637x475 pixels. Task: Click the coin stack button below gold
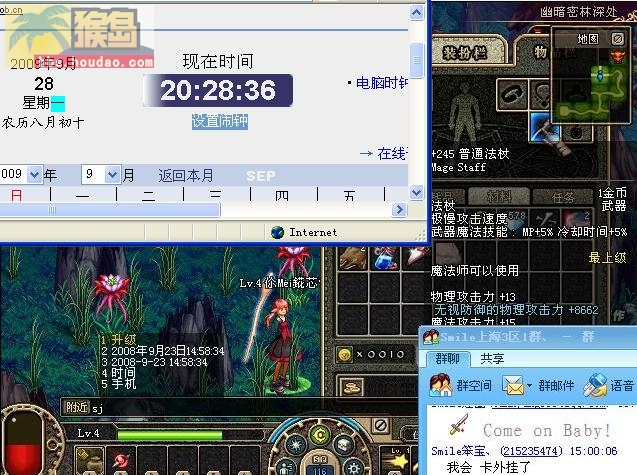coord(352,387)
